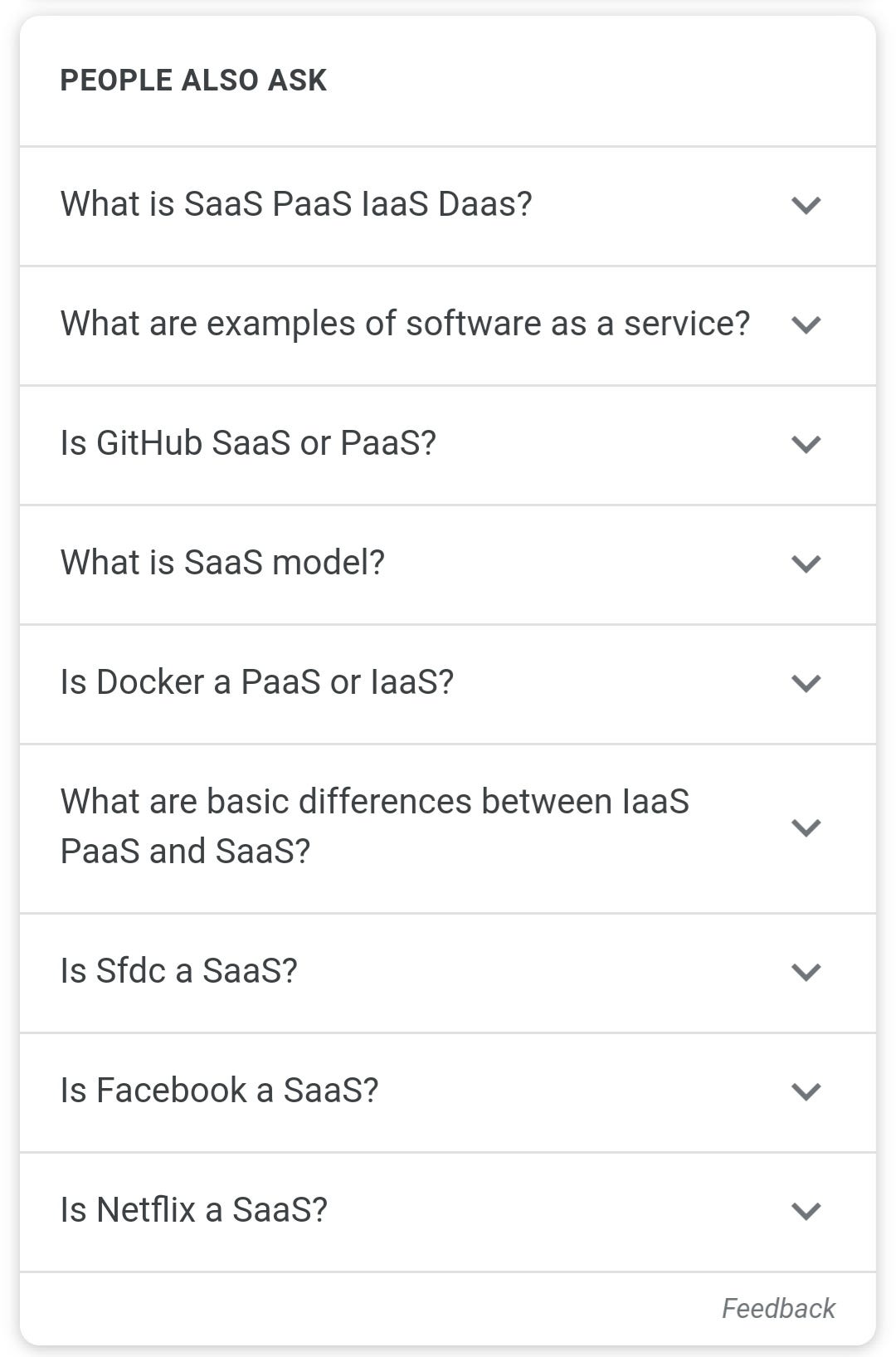This screenshot has height=1357, width=896.
Task: Expand chevron beside "What is SaaS PaaS IaaS Daas?"
Action: (x=806, y=205)
